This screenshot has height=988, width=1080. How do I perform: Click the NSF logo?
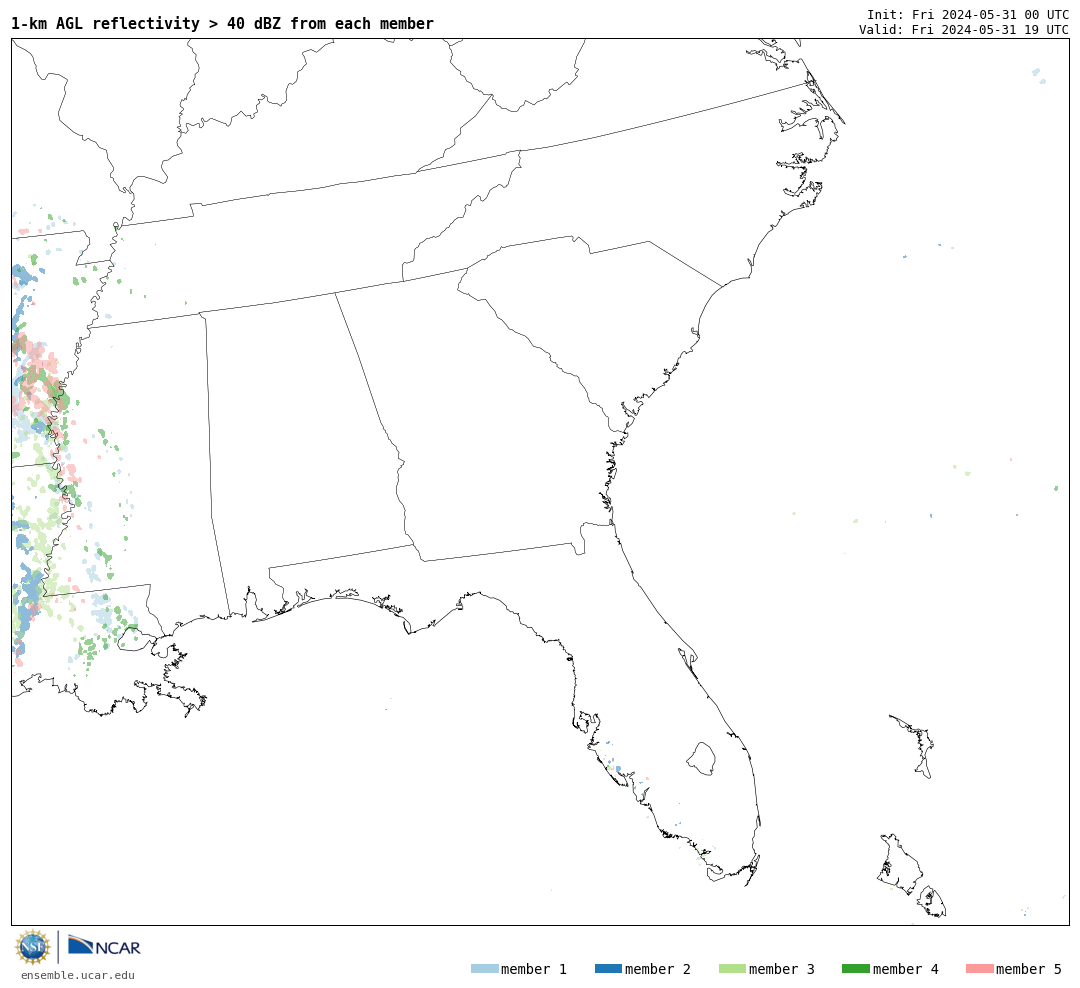pos(32,947)
